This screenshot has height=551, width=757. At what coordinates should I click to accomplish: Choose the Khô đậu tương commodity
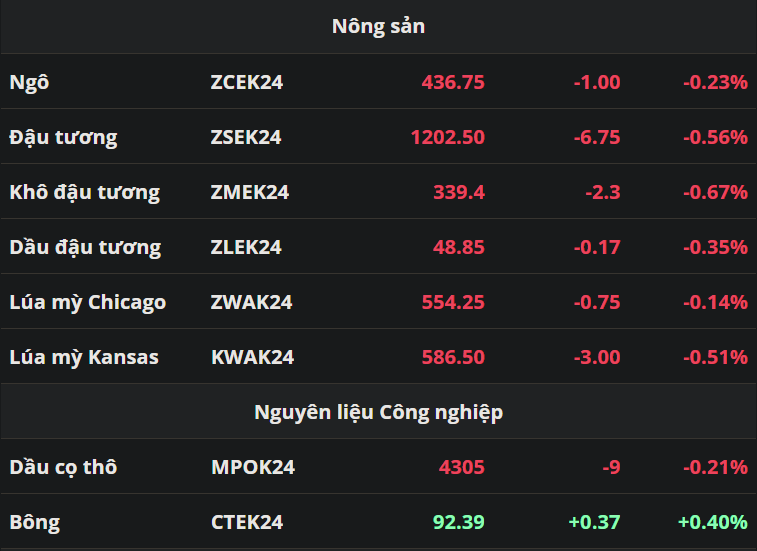point(84,192)
